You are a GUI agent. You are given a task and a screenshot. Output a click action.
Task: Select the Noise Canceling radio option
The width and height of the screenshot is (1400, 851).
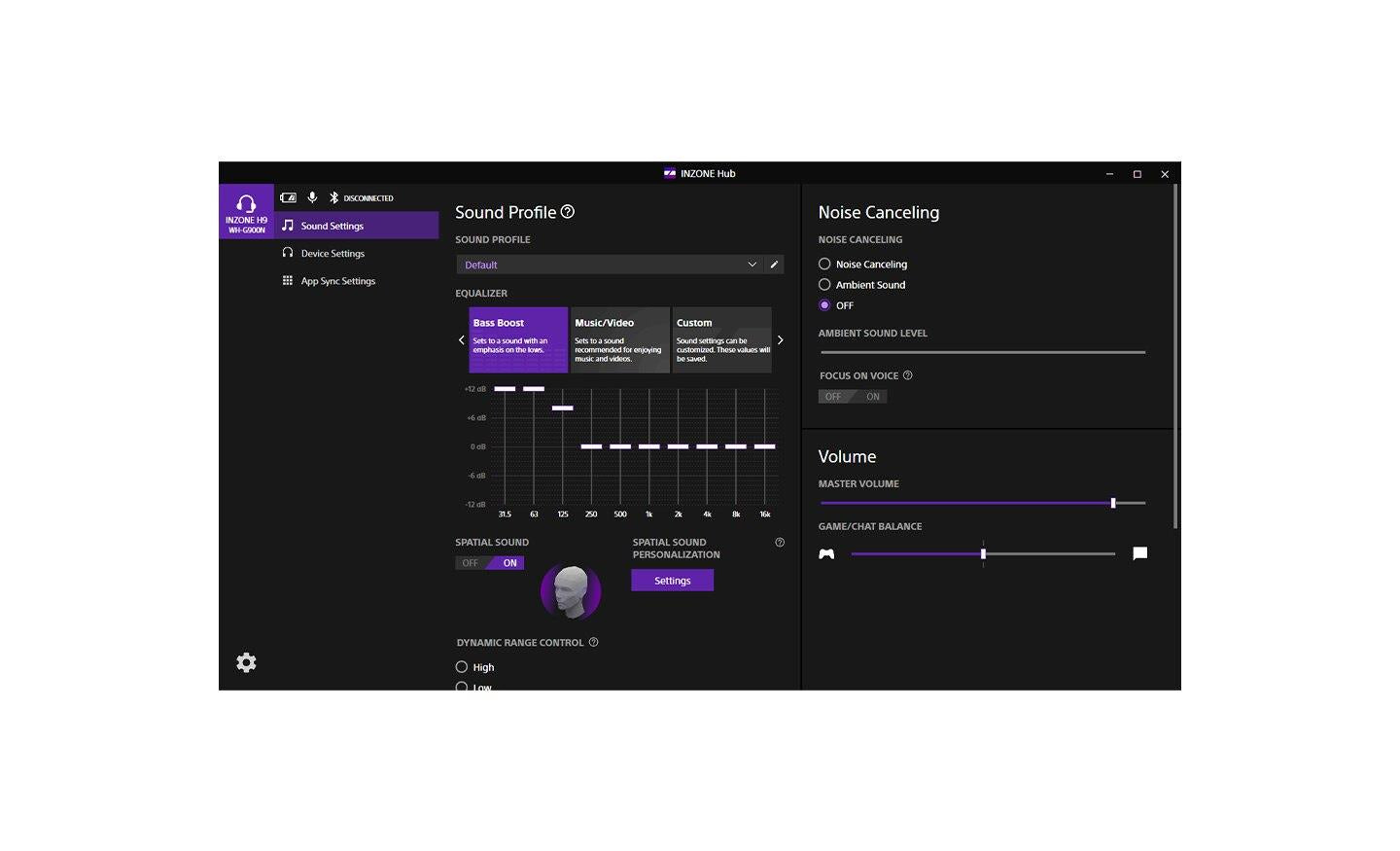[824, 264]
